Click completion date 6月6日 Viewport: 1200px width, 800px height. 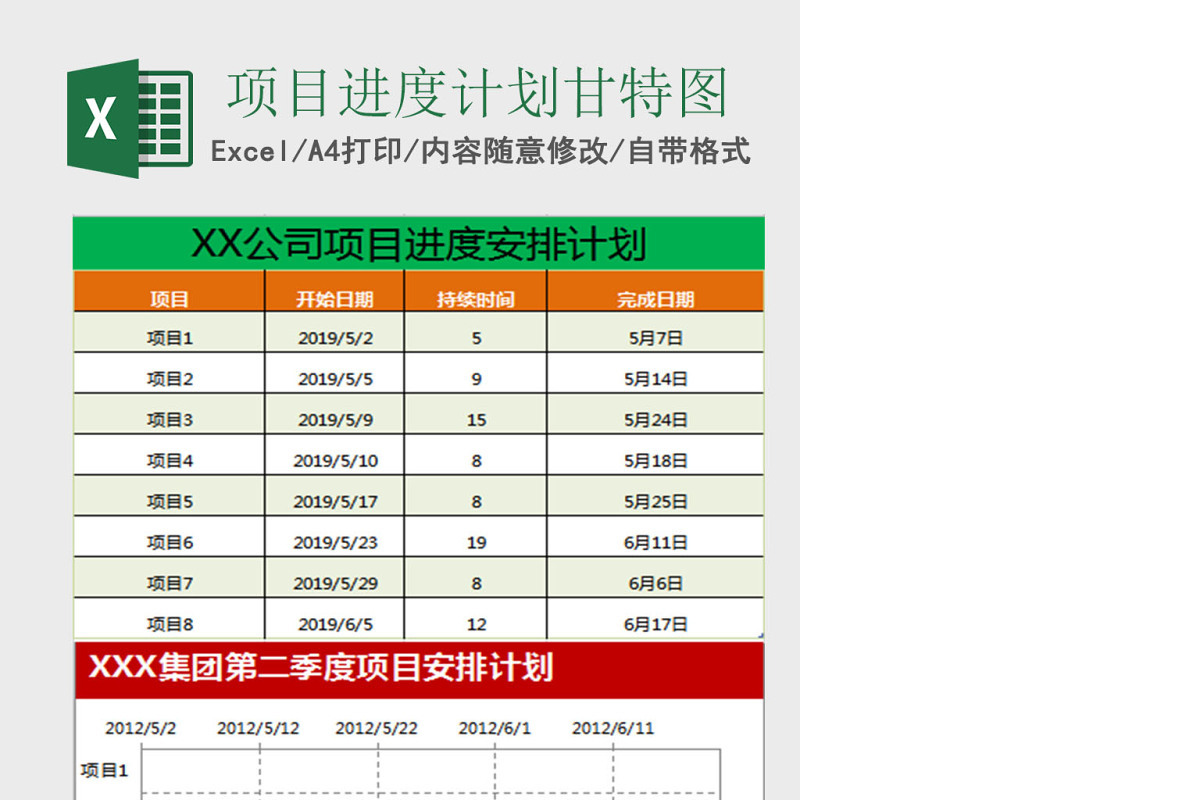pyautogui.click(x=656, y=583)
